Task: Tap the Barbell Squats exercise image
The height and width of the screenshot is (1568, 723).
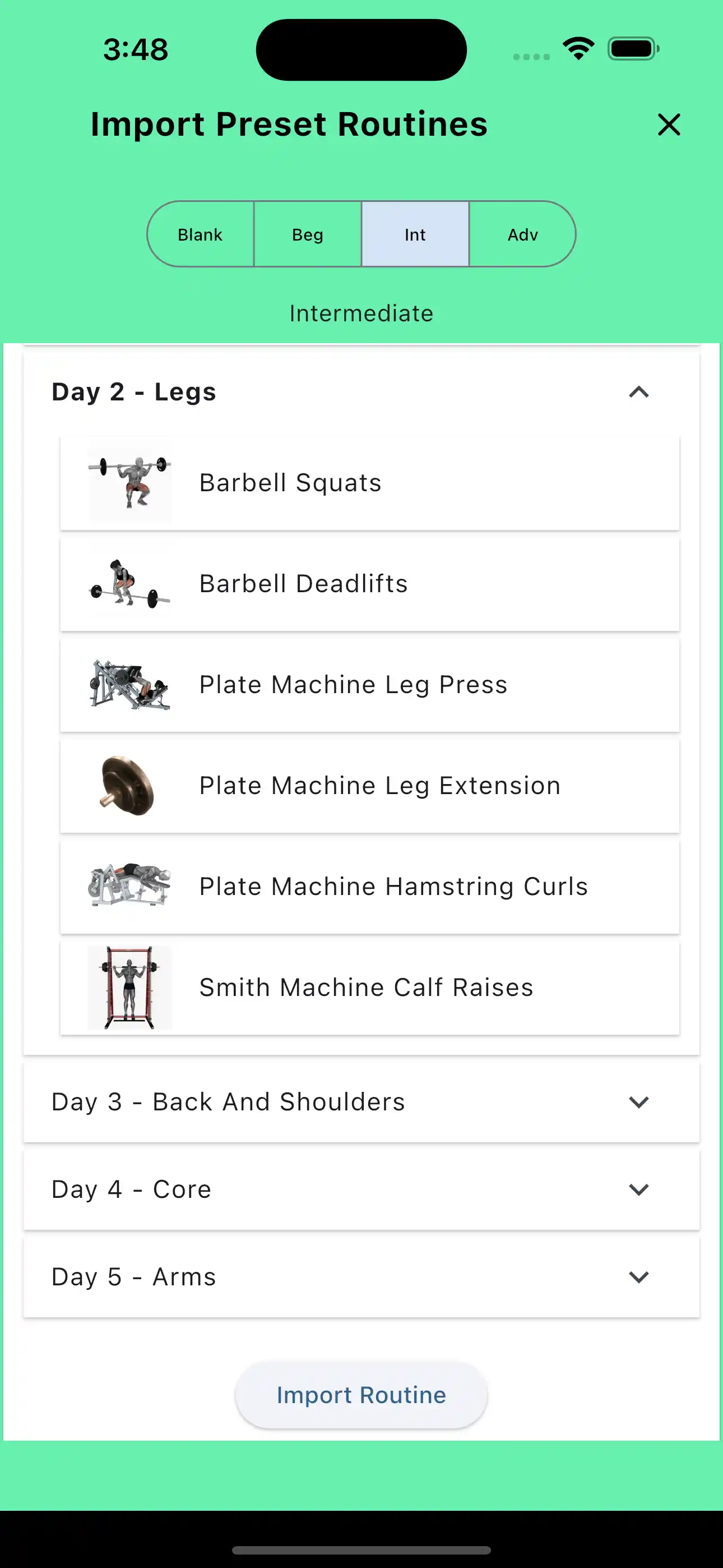Action: pyautogui.click(x=129, y=483)
